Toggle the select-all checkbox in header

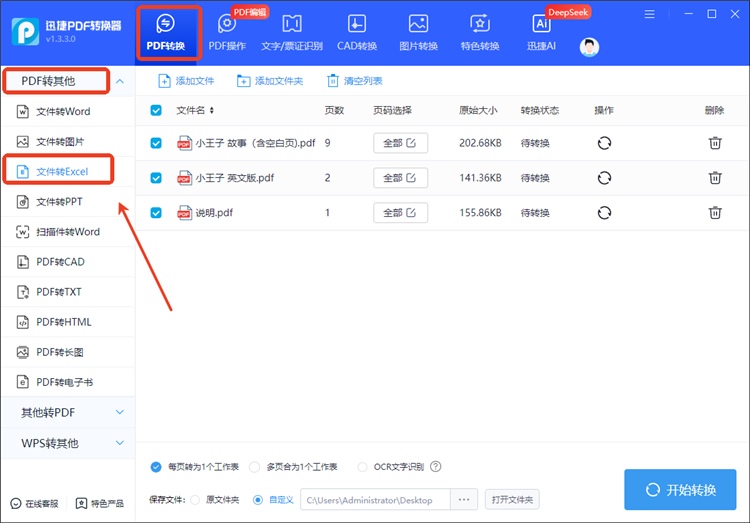tap(156, 111)
